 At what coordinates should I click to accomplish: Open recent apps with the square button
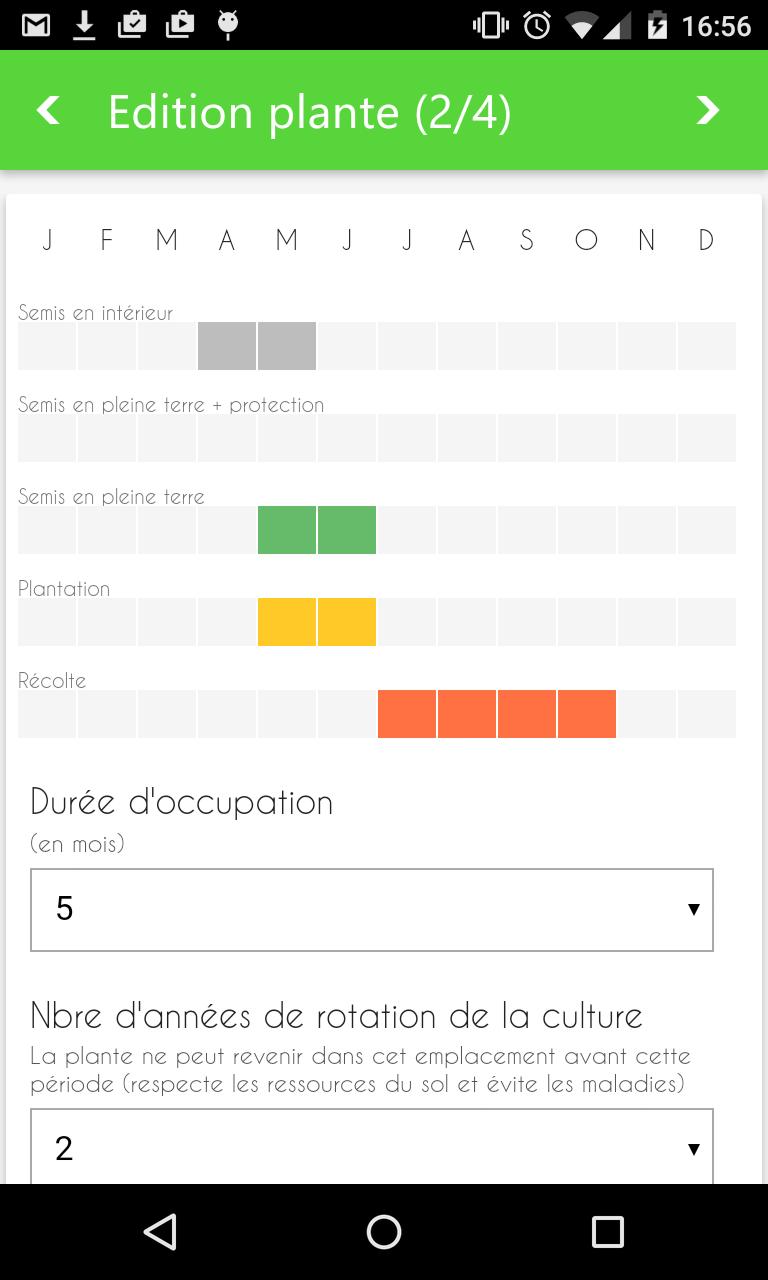(x=607, y=1232)
